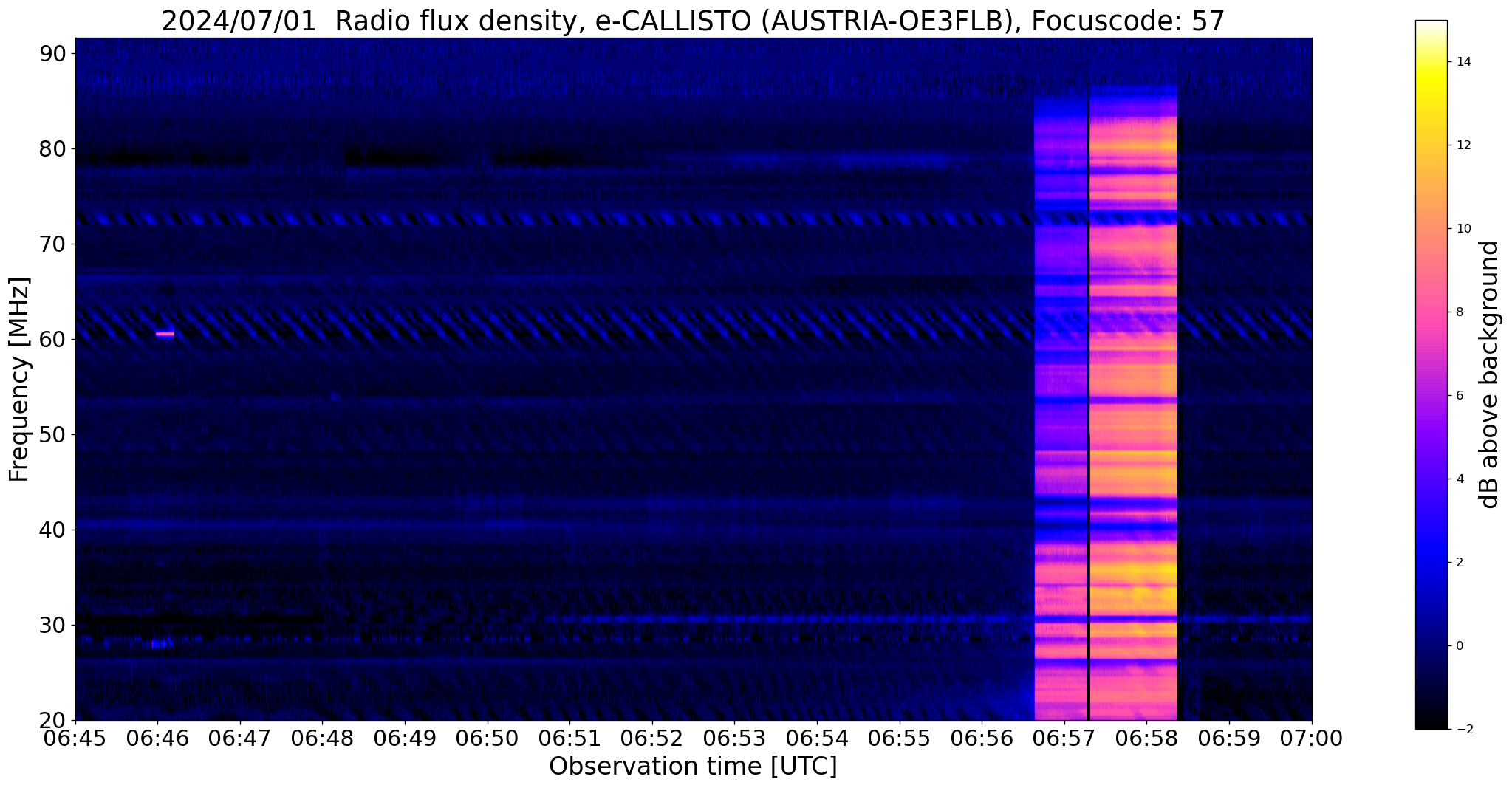1512x788 pixels.
Task: Click the colorbar tick label 12
Action: tap(1462, 145)
